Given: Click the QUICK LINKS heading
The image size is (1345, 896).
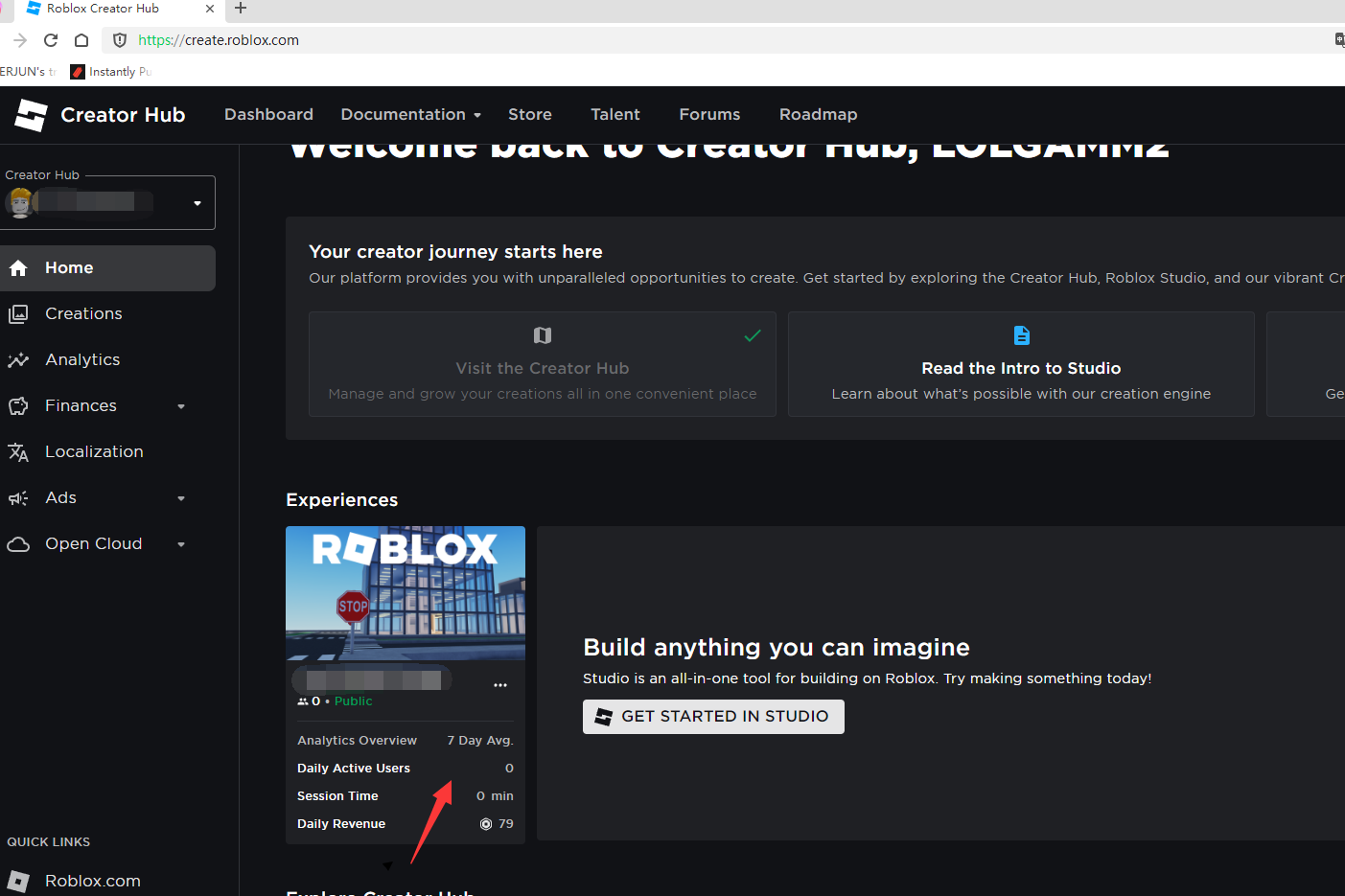Looking at the screenshot, I should pos(49,842).
